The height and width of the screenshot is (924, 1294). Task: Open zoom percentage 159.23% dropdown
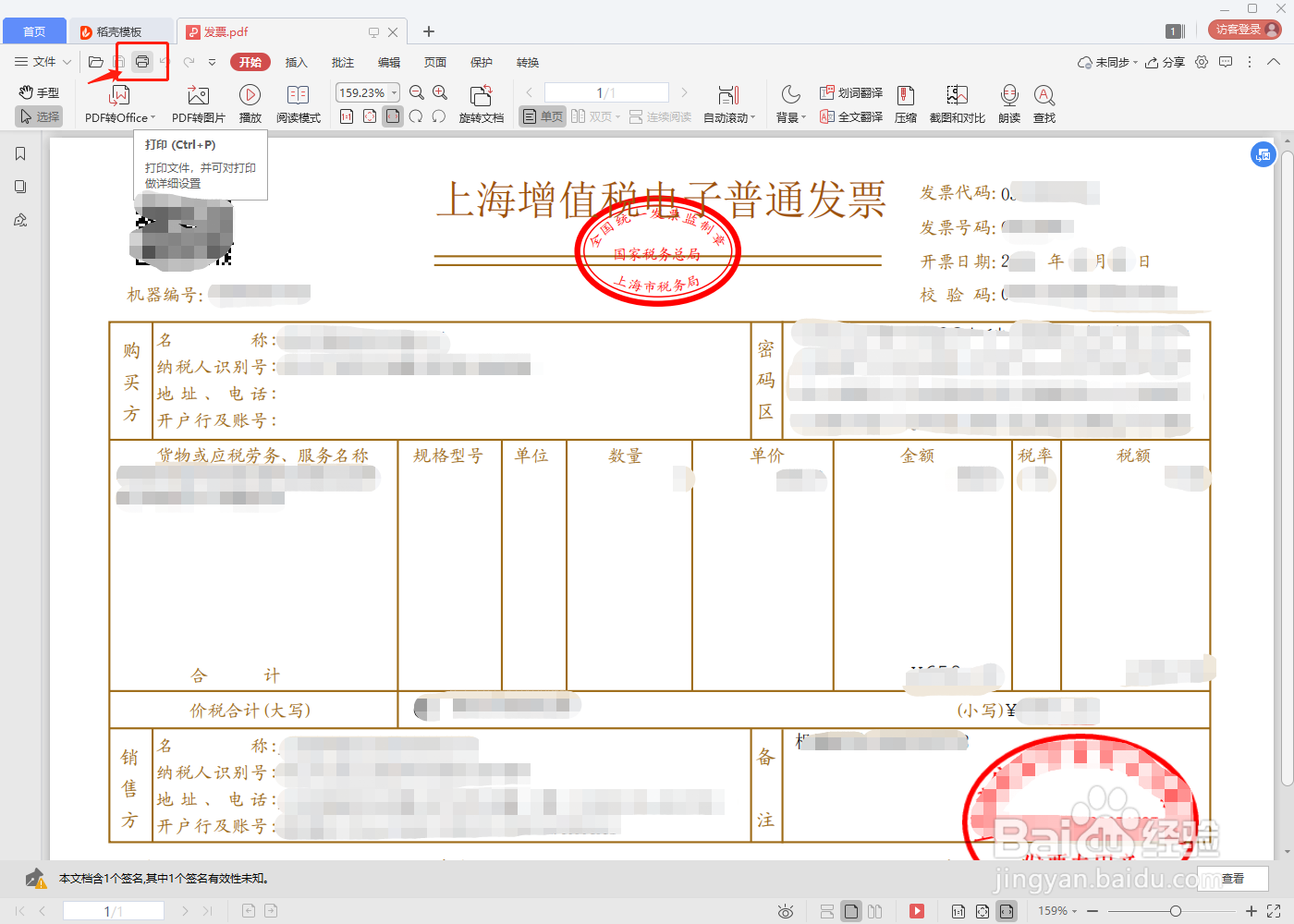(395, 92)
